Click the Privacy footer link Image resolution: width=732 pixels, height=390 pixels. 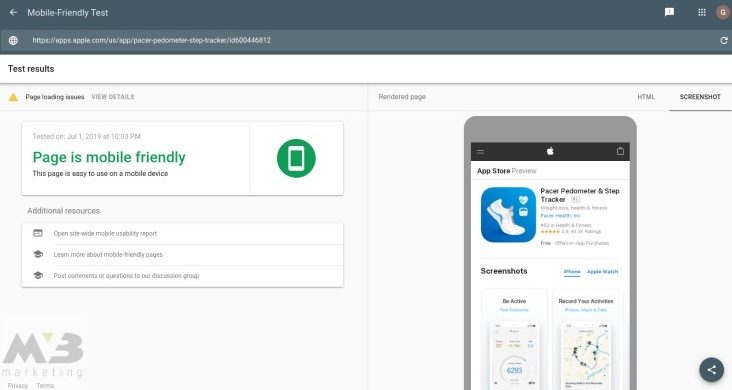[x=18, y=385]
